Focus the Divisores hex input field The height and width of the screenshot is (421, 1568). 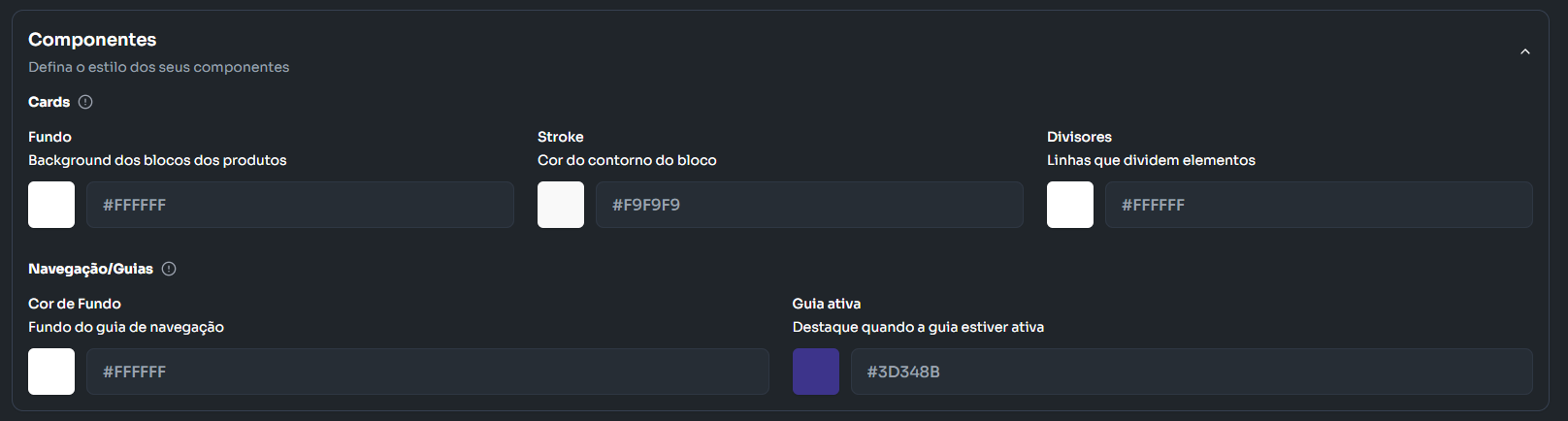[1319, 205]
